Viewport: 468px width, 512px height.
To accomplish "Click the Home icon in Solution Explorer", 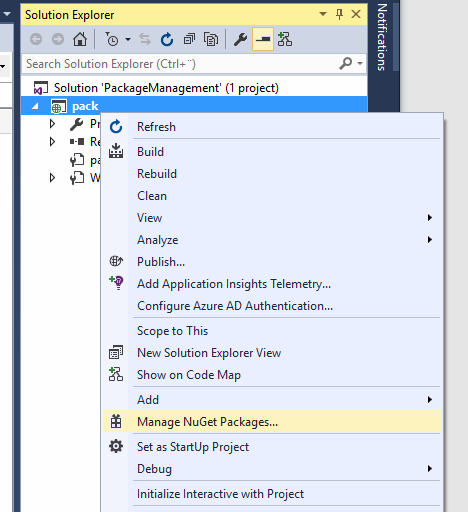I will (x=80, y=39).
